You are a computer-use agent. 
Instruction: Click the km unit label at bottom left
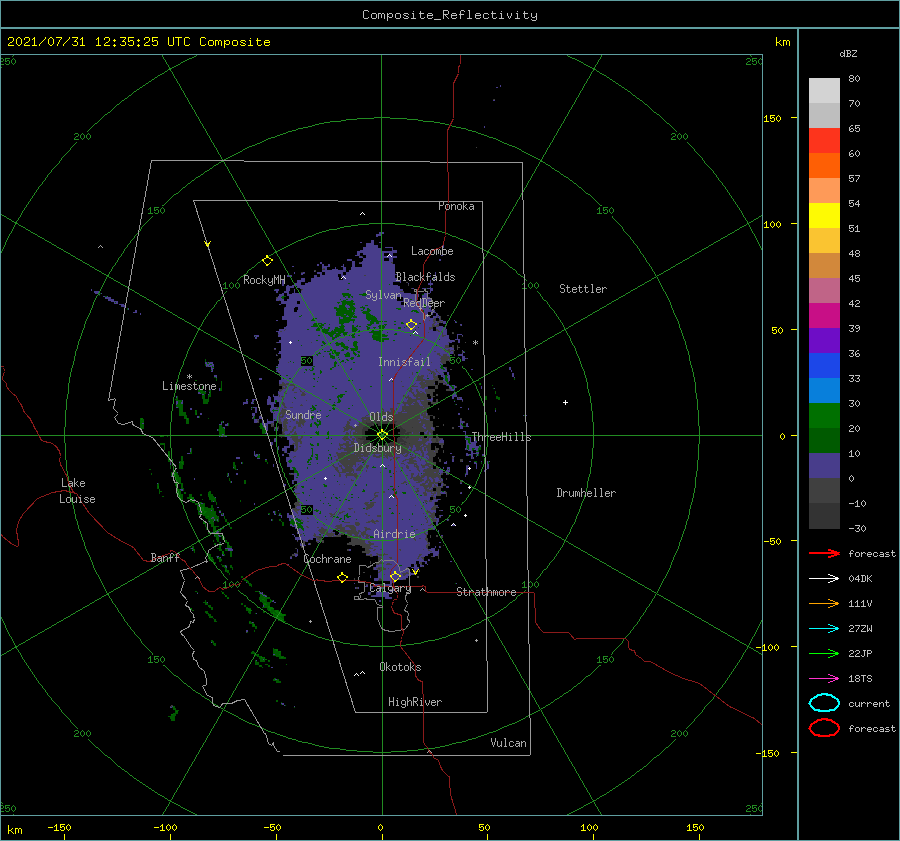pyautogui.click(x=15, y=830)
